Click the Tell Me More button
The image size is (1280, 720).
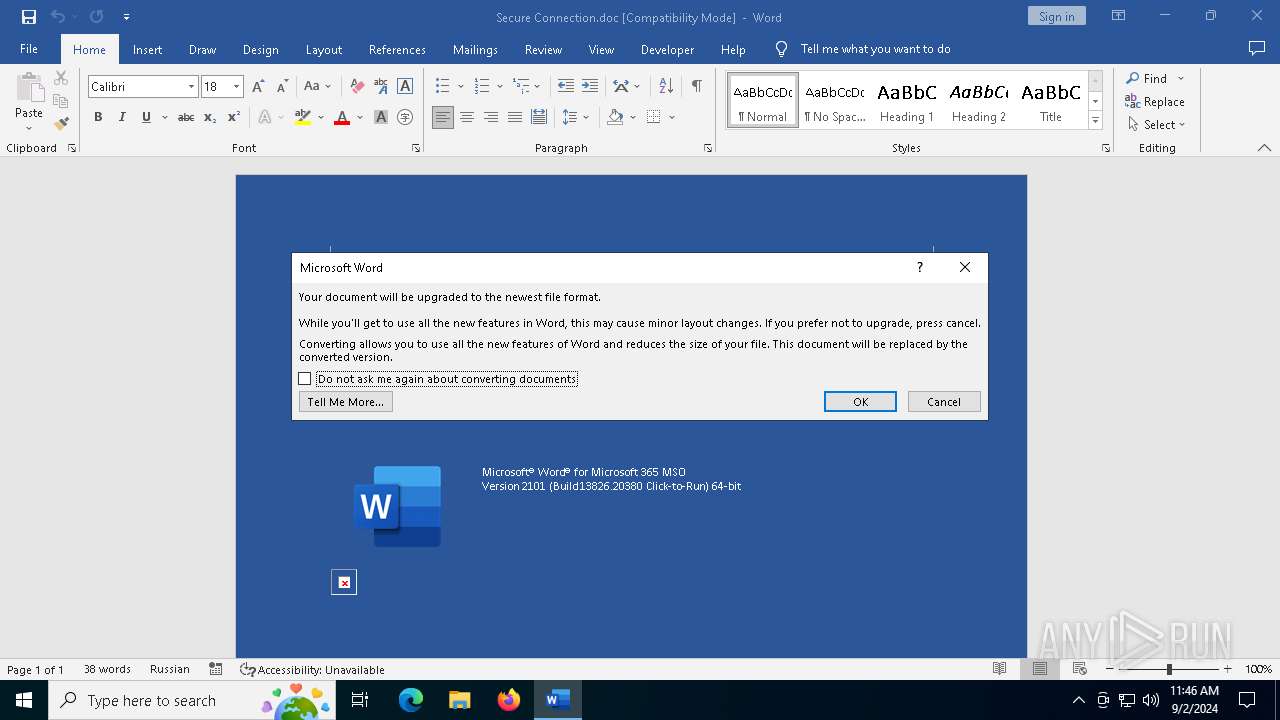click(345, 401)
